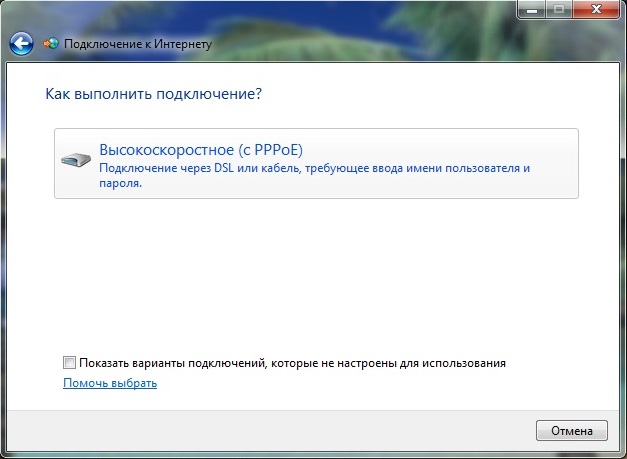Enable Показать варианты подключений checkbox
The width and height of the screenshot is (627, 459).
click(x=69, y=363)
